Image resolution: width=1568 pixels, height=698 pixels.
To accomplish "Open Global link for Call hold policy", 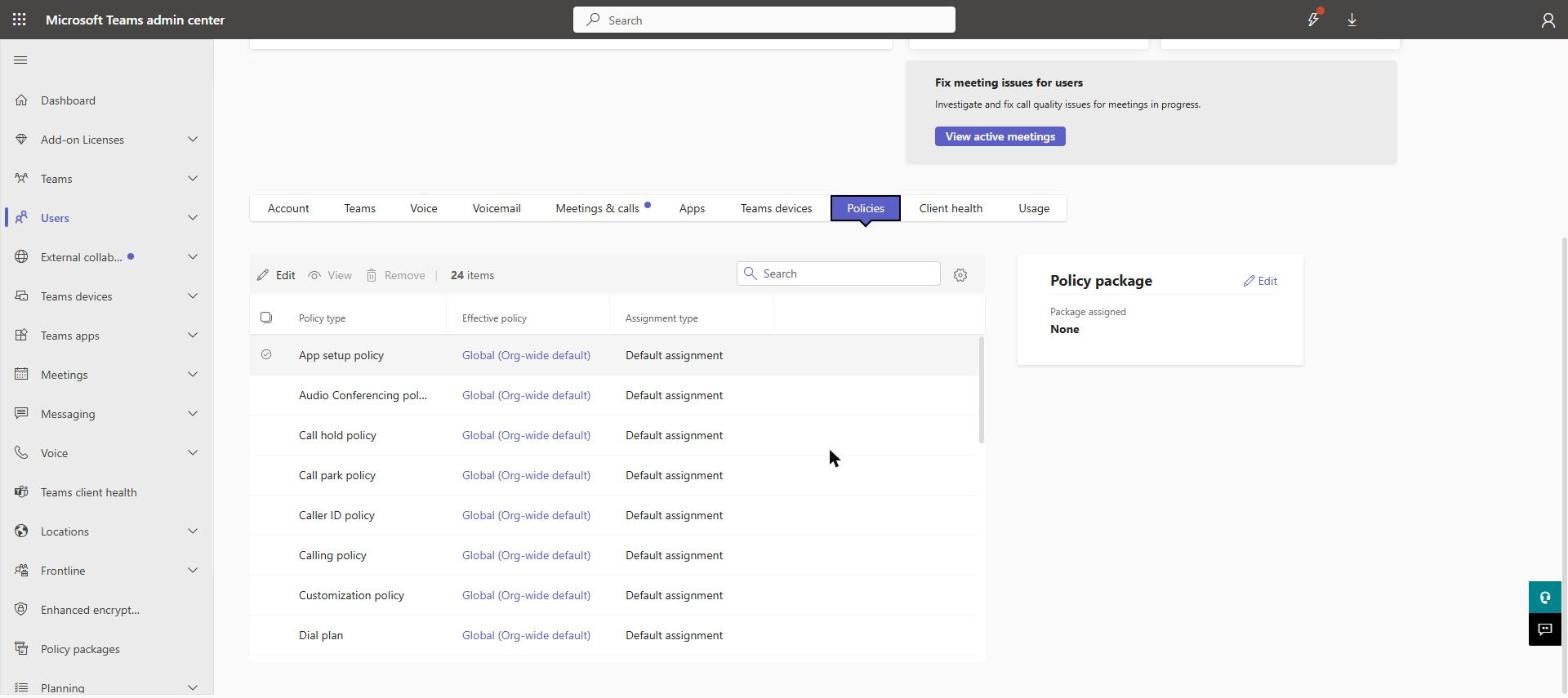I will coord(526,435).
